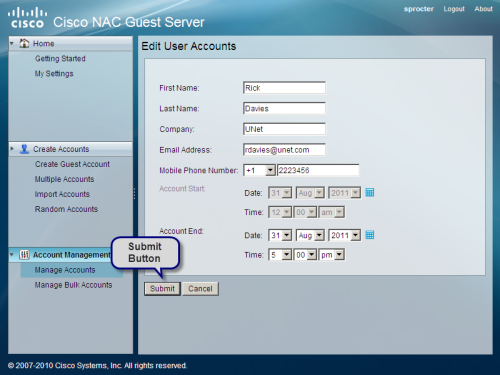The image size is (500, 375).
Task: Click the Mobile Phone Number label
Action: click(x=199, y=170)
